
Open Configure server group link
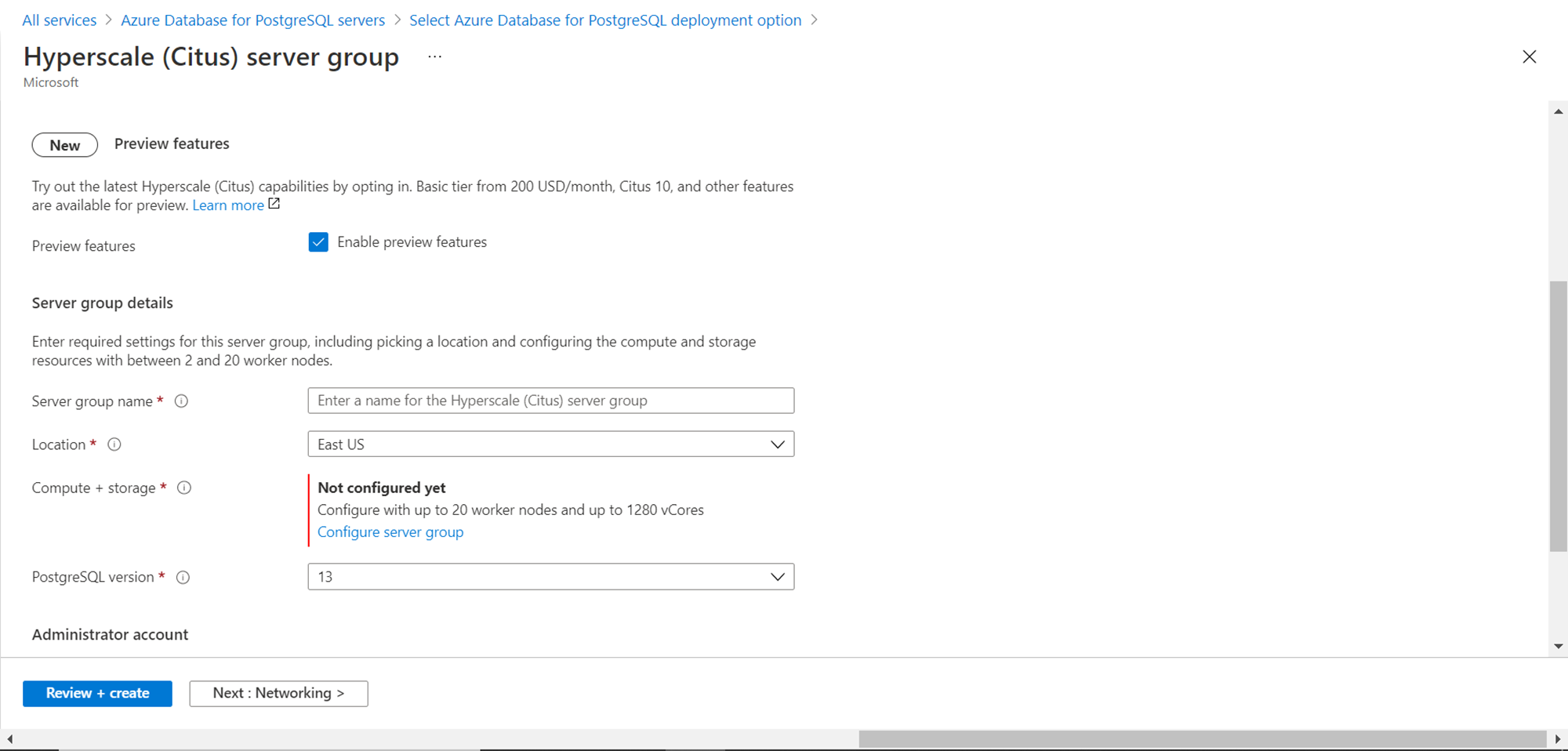[x=390, y=532]
